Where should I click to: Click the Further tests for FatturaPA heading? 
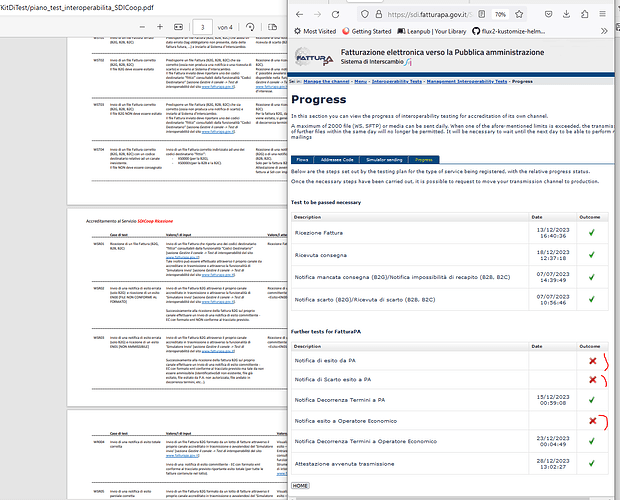click(326, 332)
